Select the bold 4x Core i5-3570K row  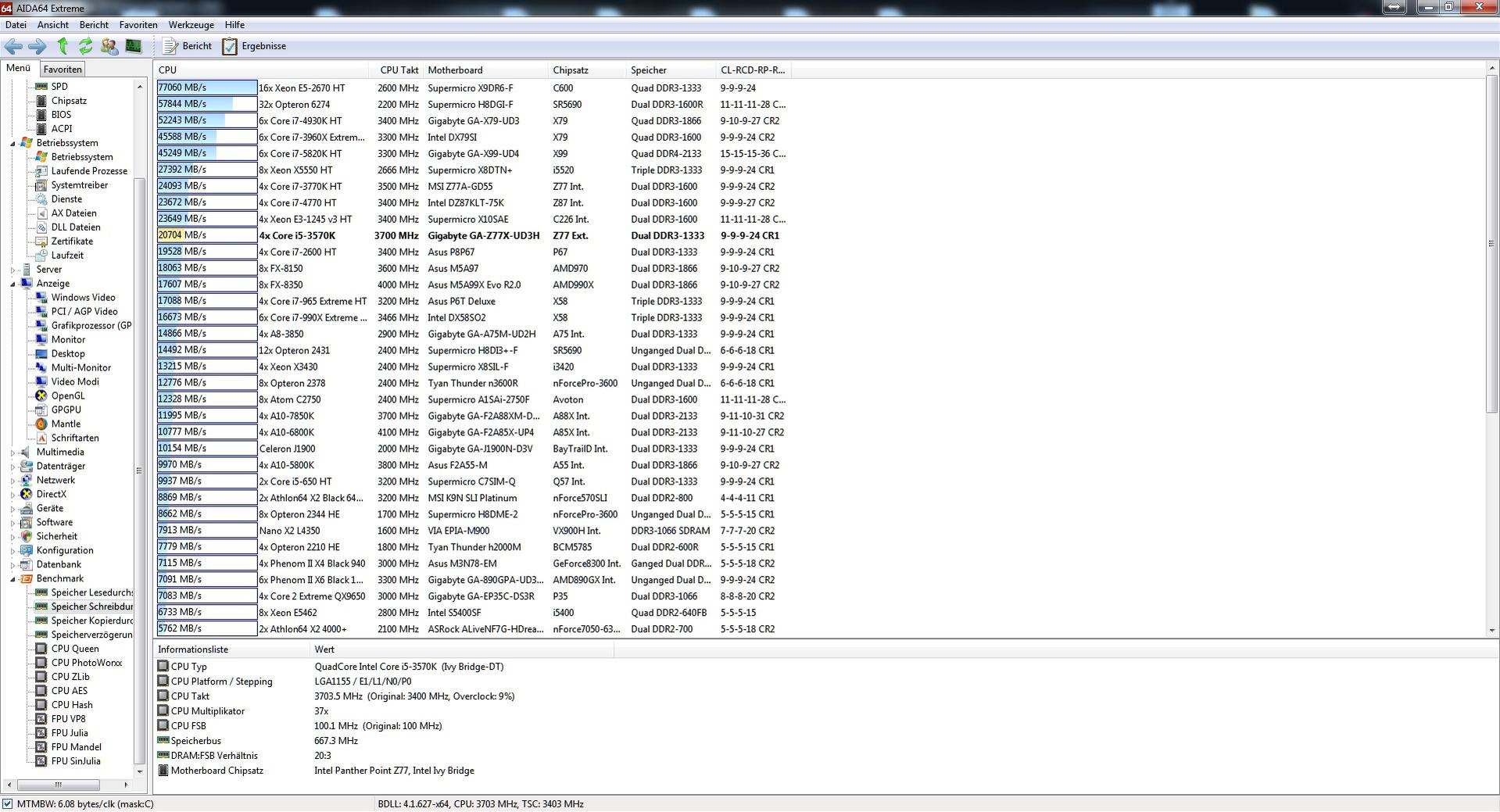[473, 235]
